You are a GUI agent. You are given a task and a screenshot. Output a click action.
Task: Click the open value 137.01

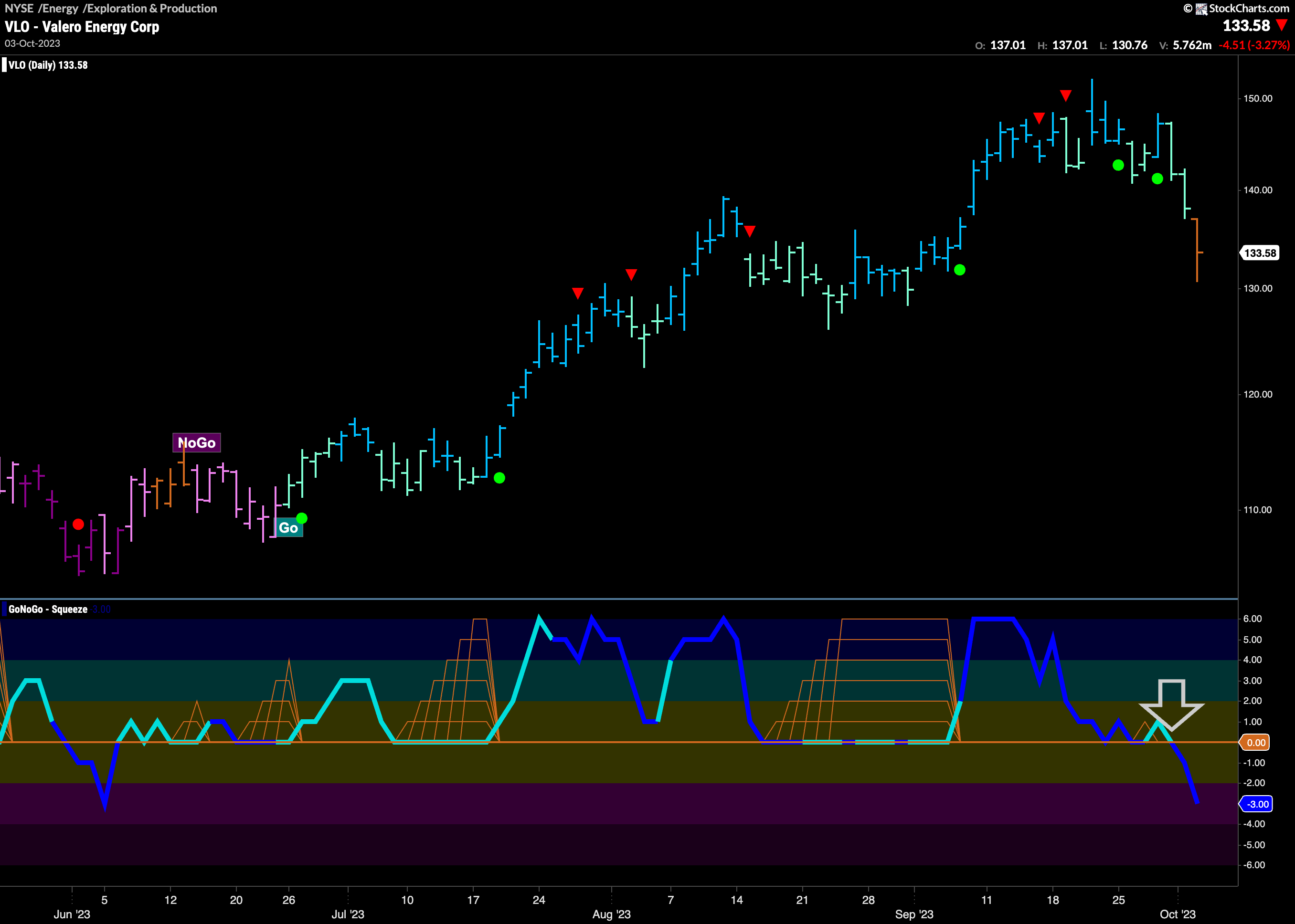[1008, 45]
